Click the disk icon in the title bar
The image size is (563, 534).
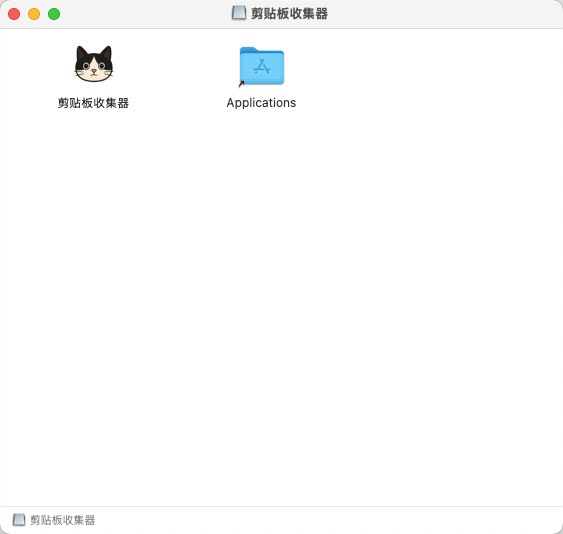(239, 14)
